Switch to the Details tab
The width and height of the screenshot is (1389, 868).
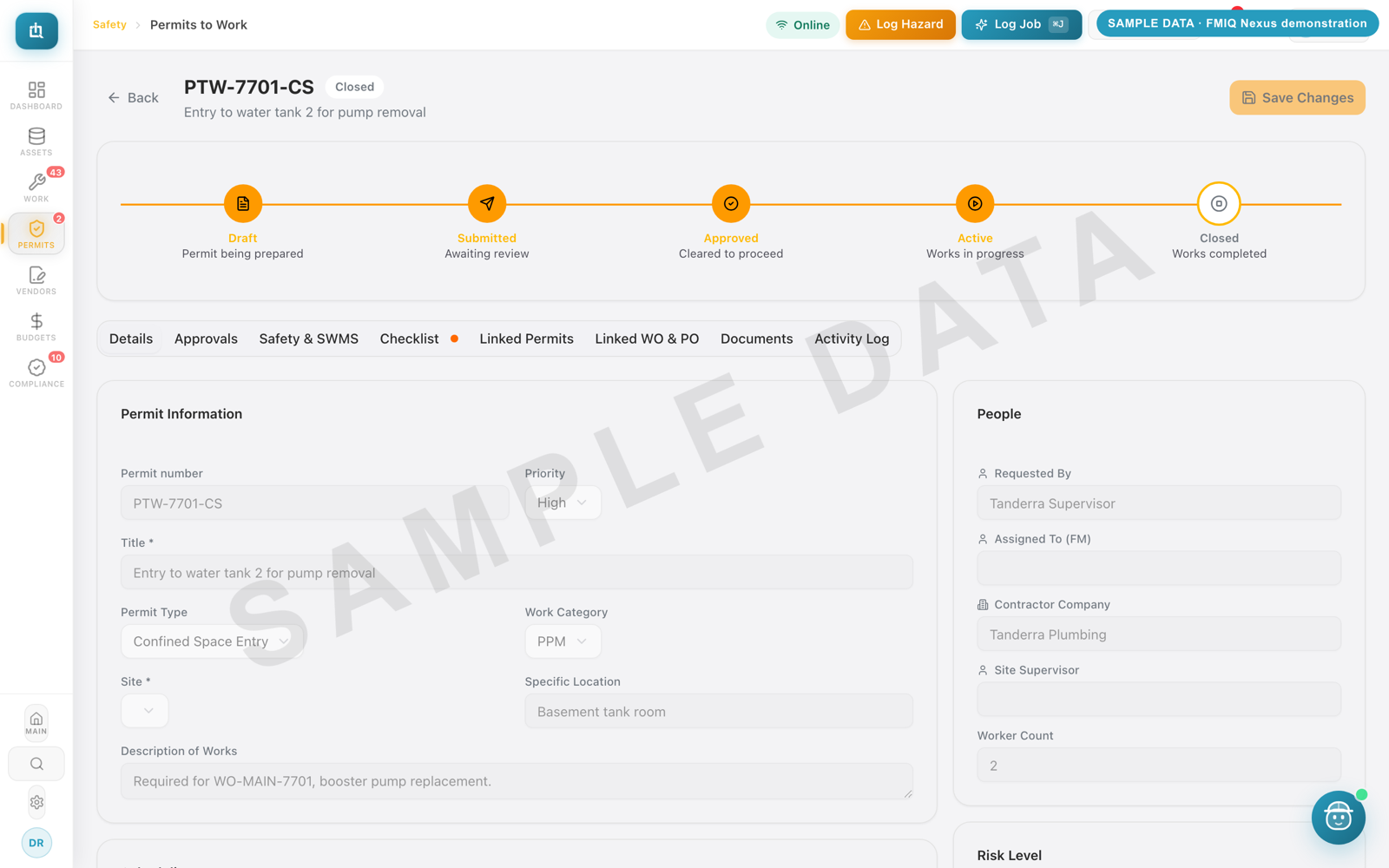pyautogui.click(x=131, y=339)
